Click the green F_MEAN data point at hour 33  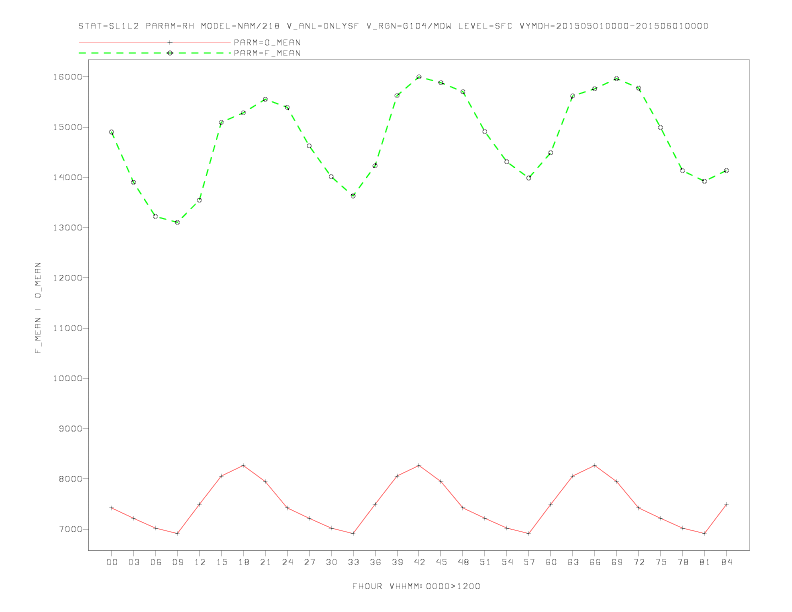click(353, 196)
